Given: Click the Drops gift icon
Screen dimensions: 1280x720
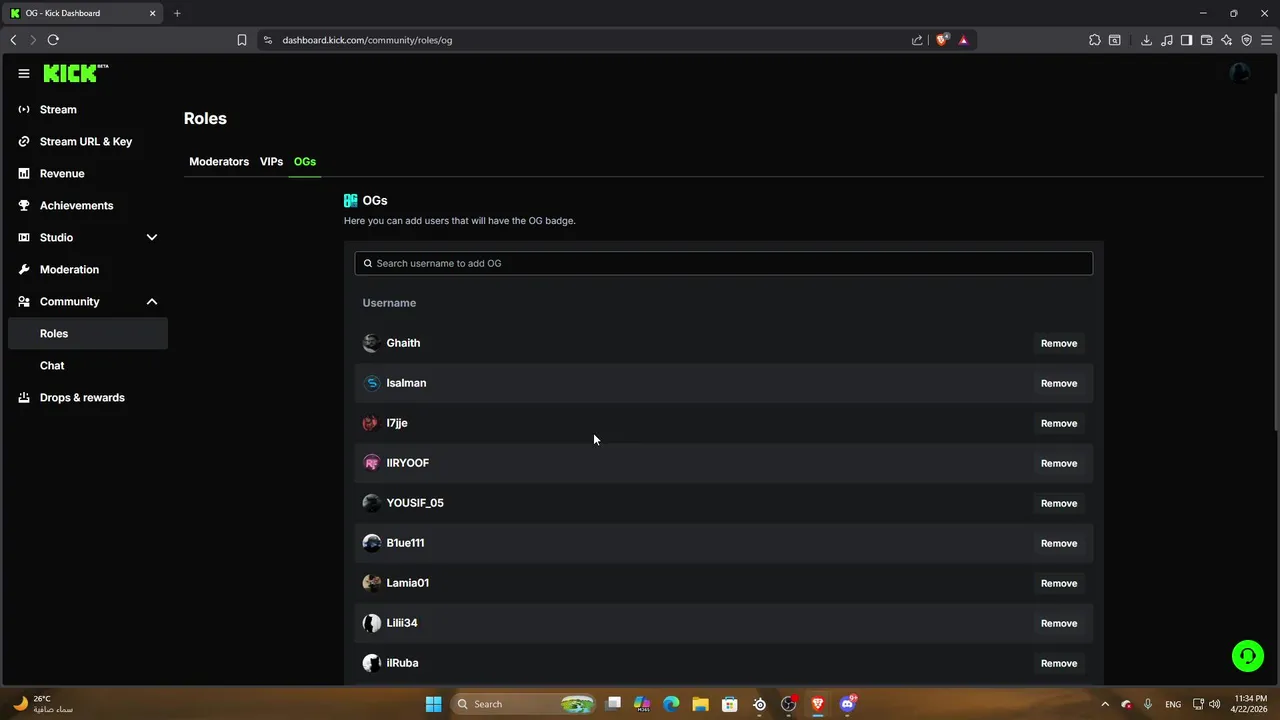Looking at the screenshot, I should pyautogui.click(x=24, y=397).
